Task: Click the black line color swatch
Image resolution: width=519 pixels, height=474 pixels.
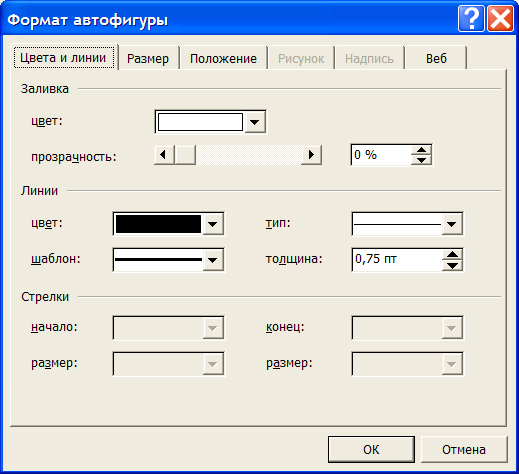Action: pos(158,224)
